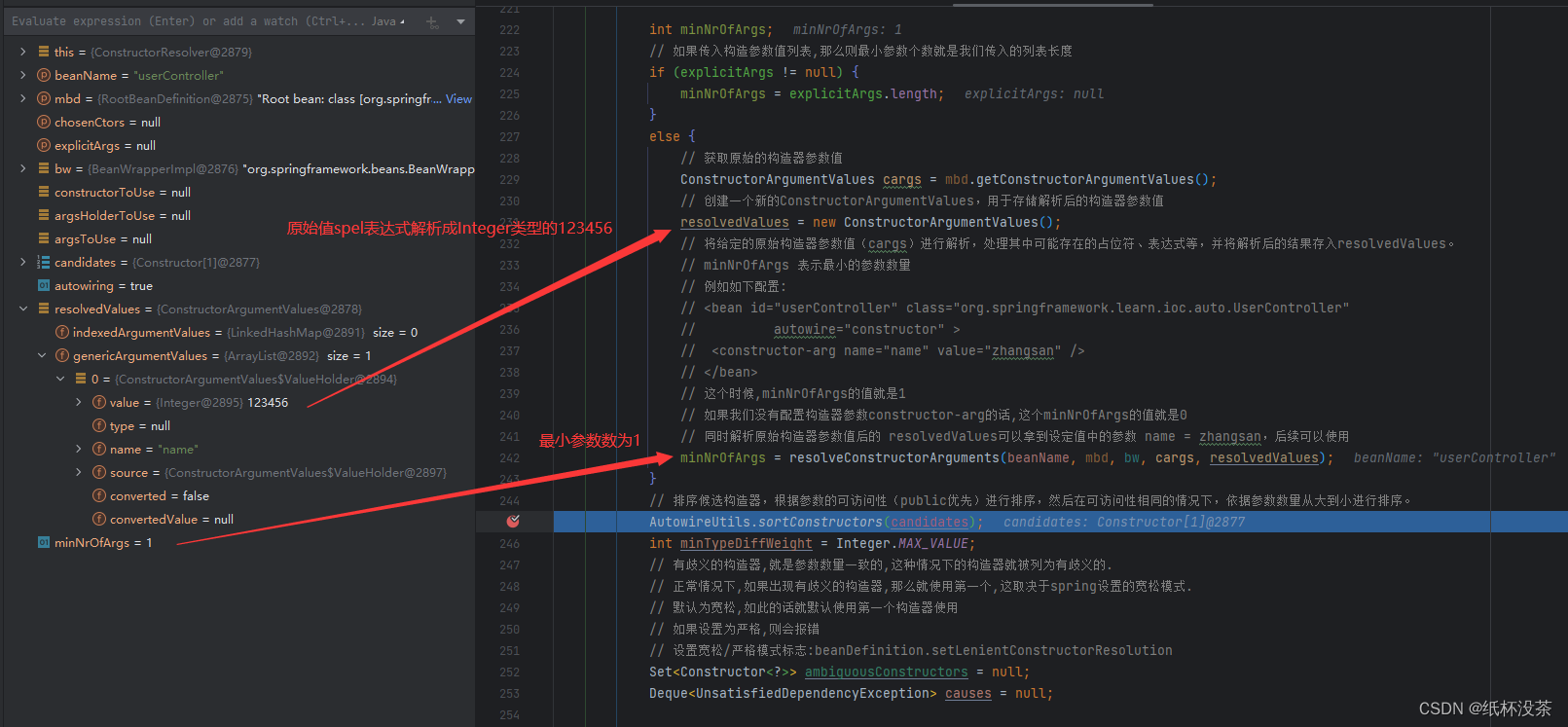Expand the 'this' variable node

pos(23,52)
